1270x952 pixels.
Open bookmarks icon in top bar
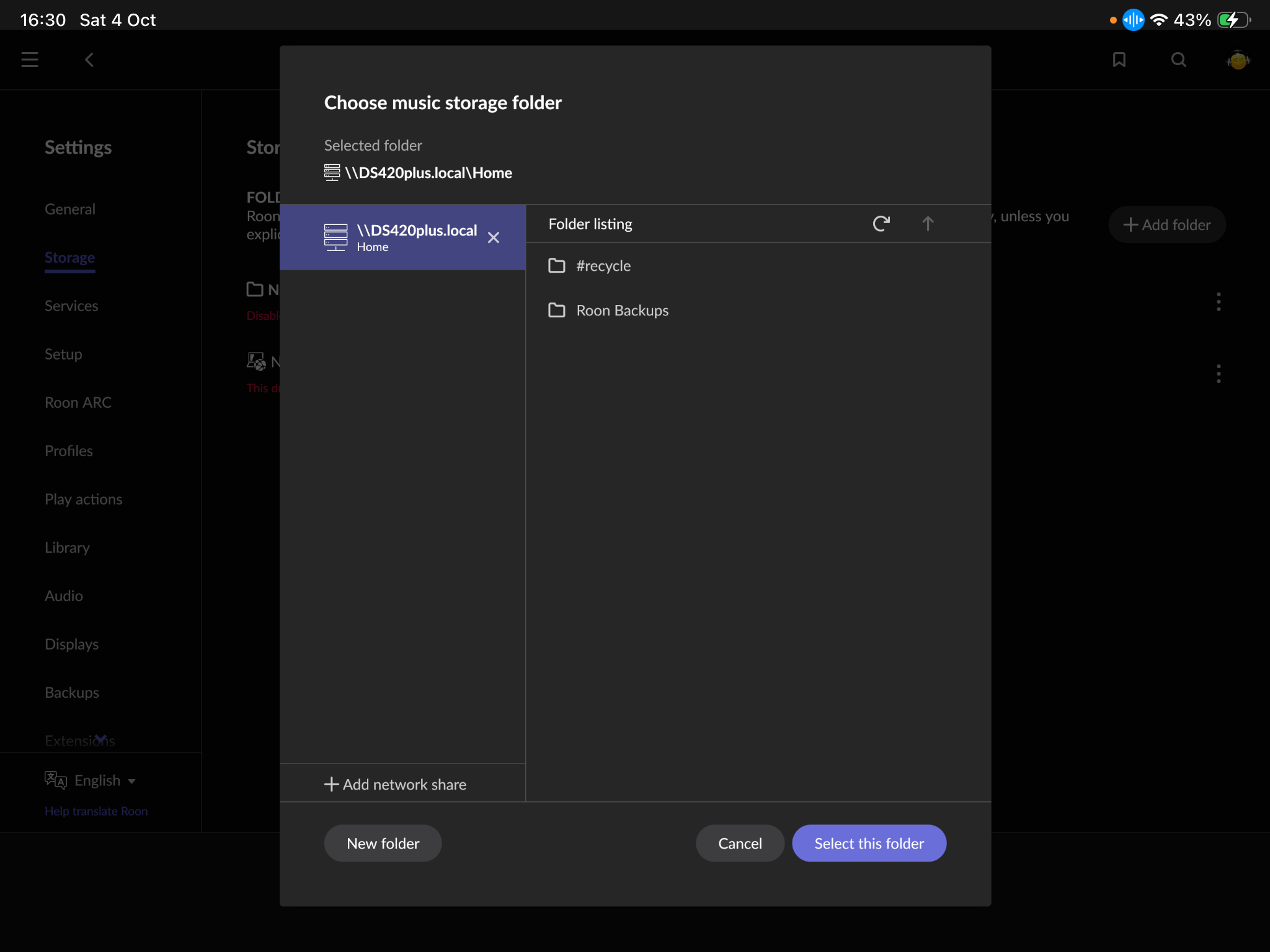[1119, 60]
